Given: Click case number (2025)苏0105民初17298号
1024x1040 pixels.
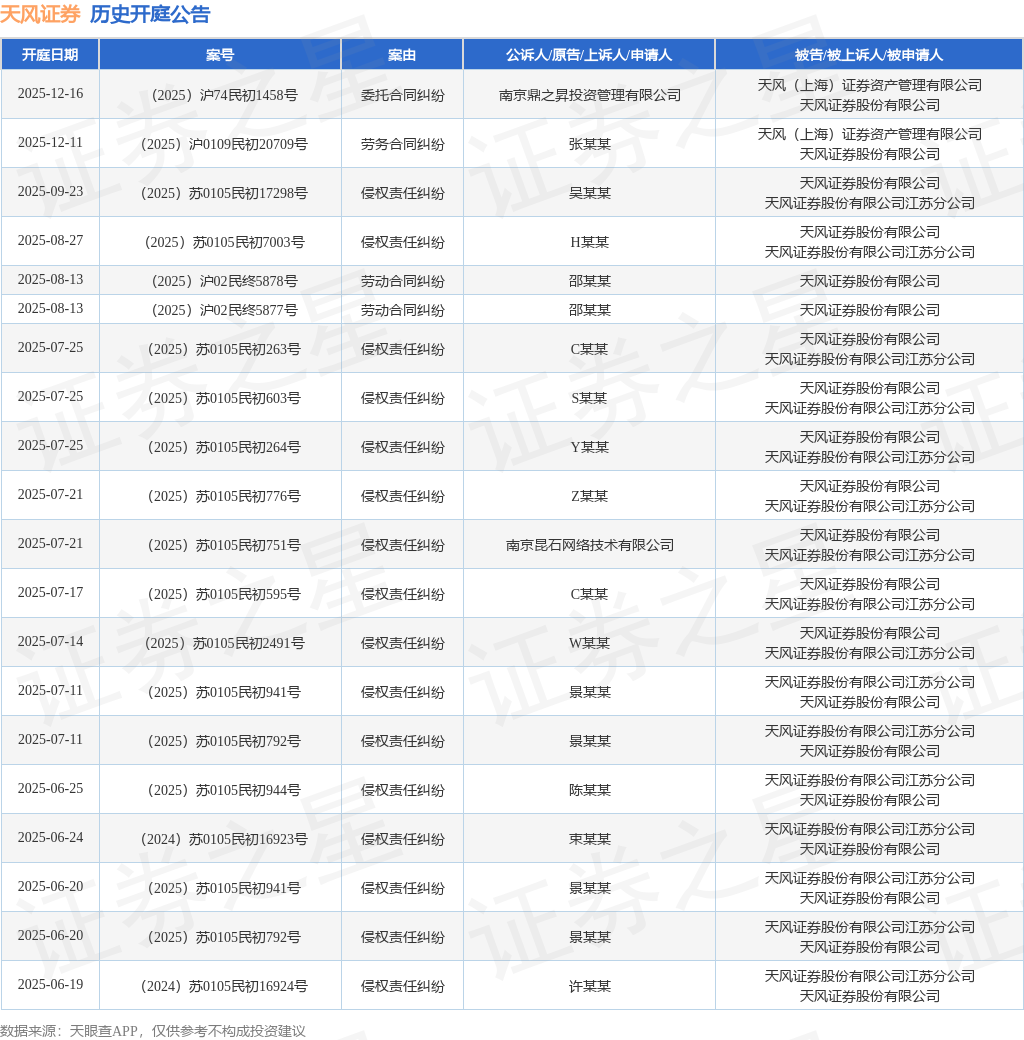Looking at the screenshot, I should click(x=224, y=193).
